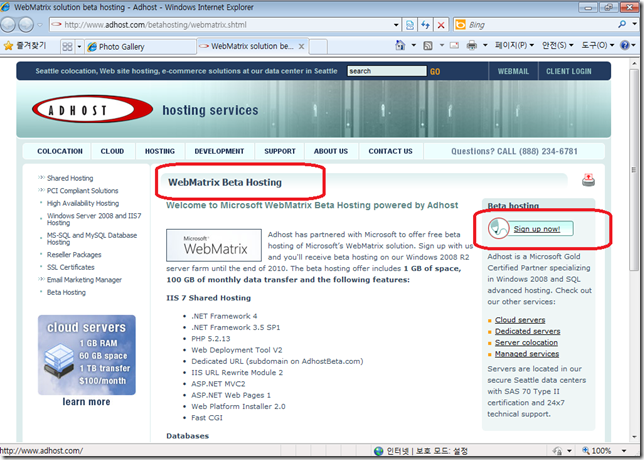Open Windows Server 2008 and IIS7 Hosting link
The height and width of the screenshot is (460, 644).
click(94, 219)
